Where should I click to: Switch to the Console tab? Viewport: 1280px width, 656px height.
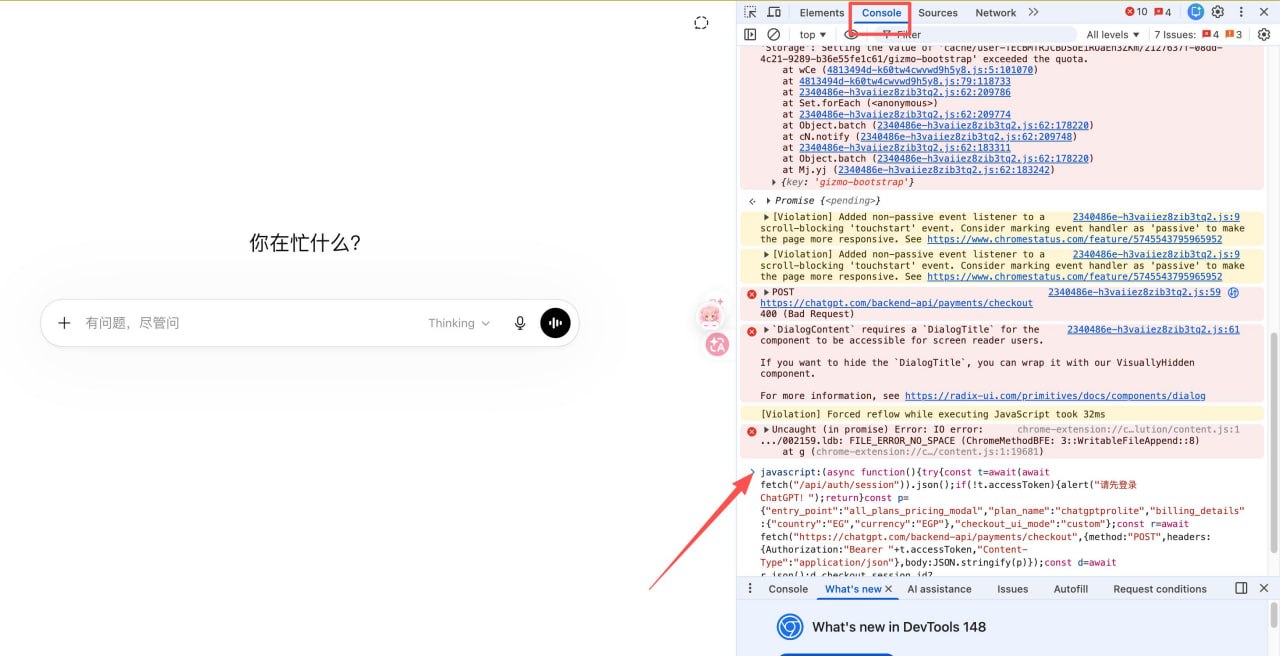coord(881,13)
